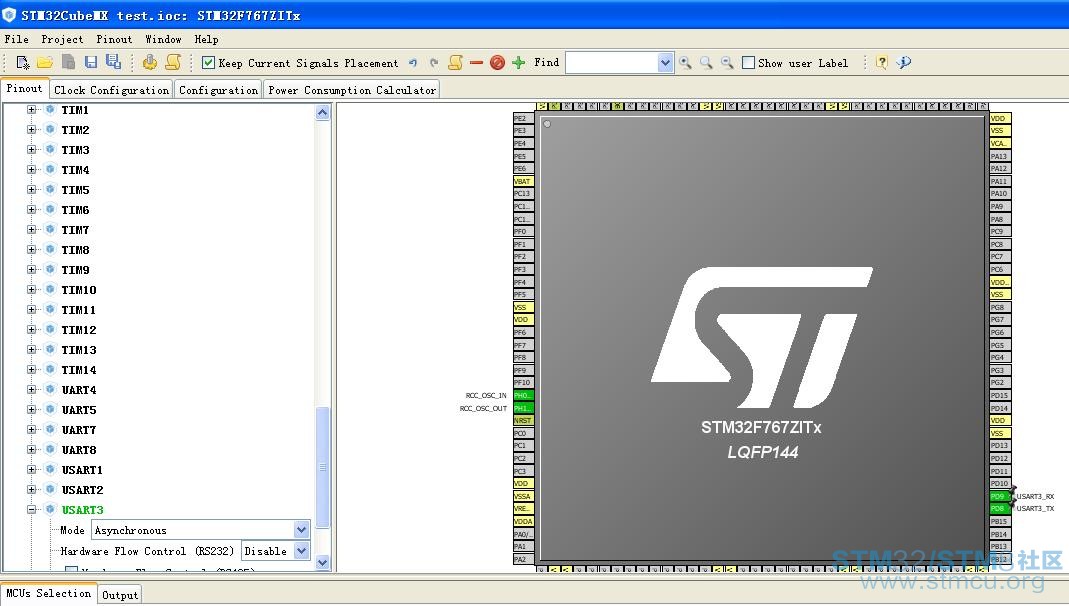Click the yellow question mark help icon

[882, 63]
